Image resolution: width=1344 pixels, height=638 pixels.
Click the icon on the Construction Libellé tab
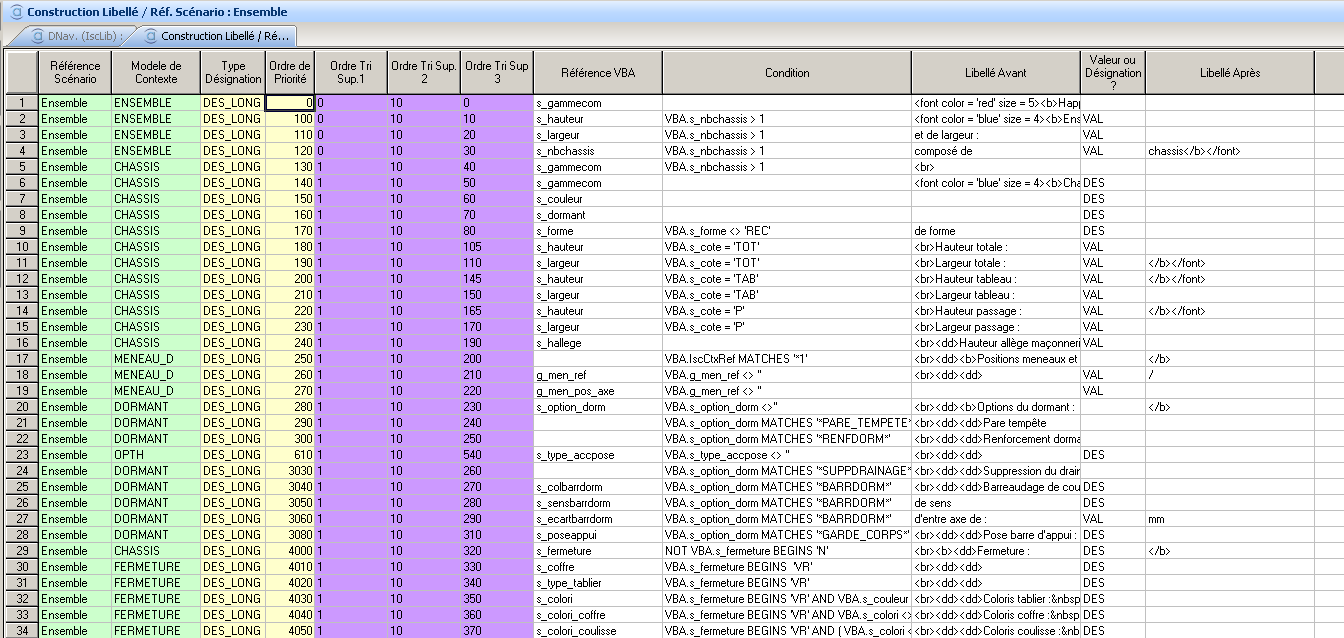coord(150,36)
